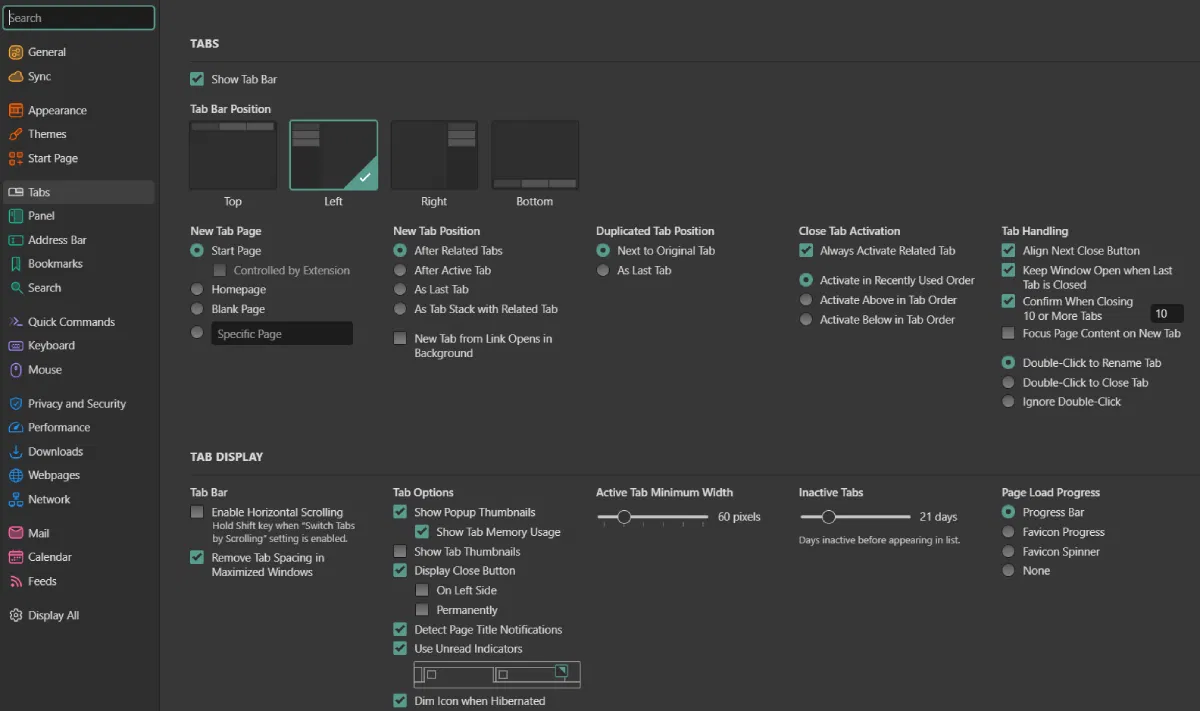Select Blank Page radio button
Screen dimensions: 1200x711
pos(197,309)
